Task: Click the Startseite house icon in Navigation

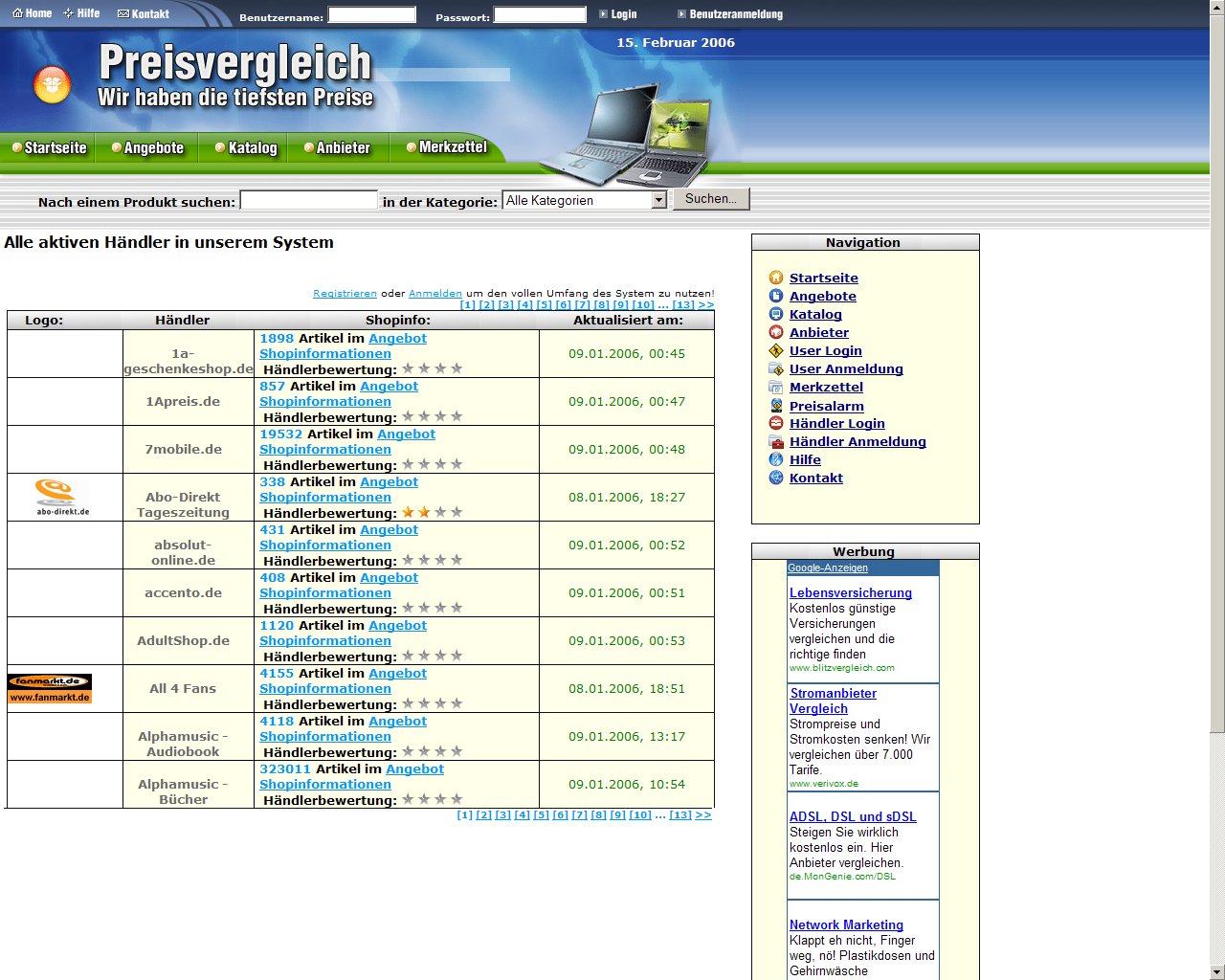Action: (x=776, y=278)
